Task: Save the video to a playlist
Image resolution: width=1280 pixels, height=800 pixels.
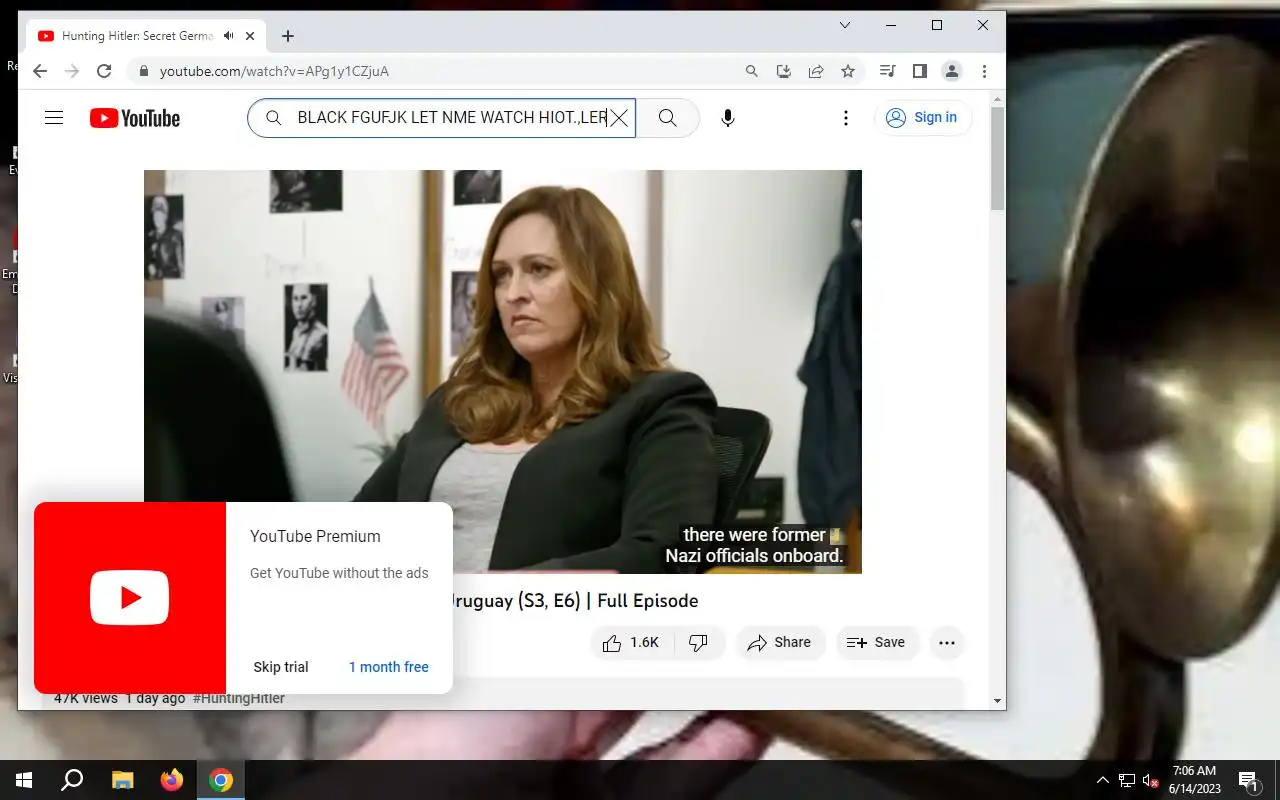Action: 876,643
